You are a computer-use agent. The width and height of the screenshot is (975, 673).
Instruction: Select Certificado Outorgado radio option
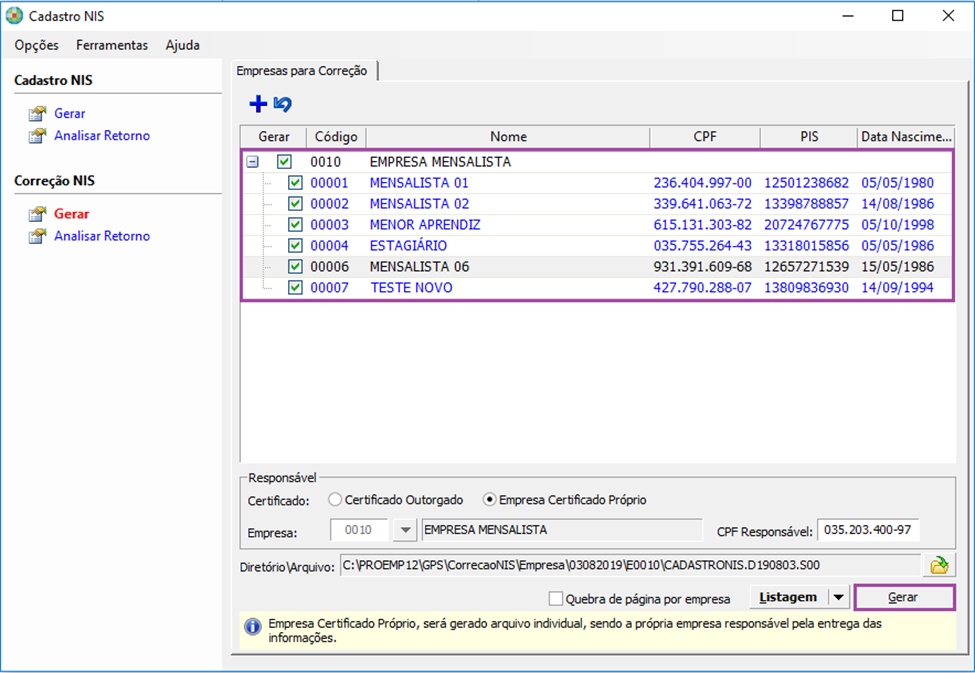pyautogui.click(x=335, y=499)
